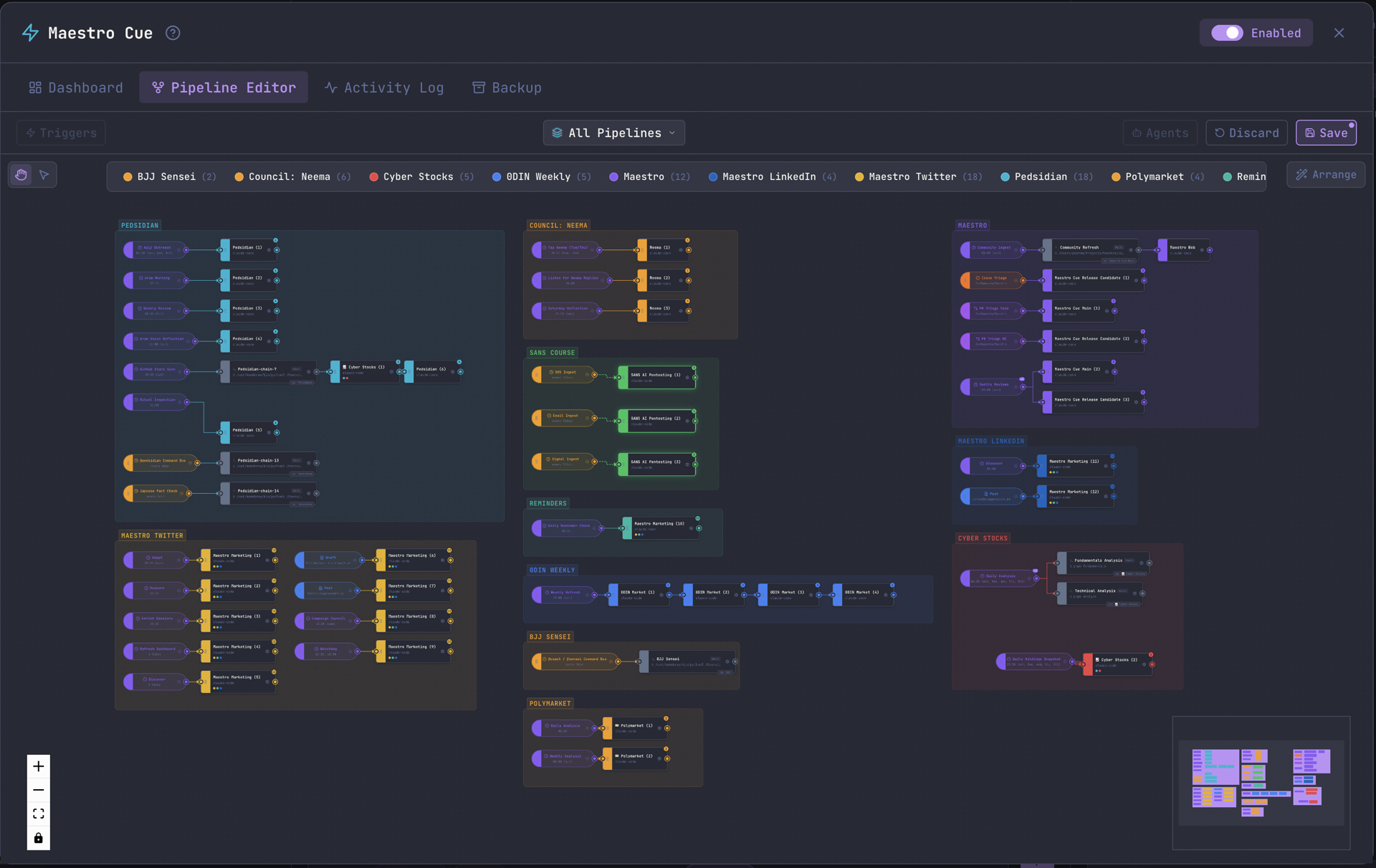This screenshot has width=1376, height=868.
Task: Select Council: Neema legend chip
Action: 292,177
